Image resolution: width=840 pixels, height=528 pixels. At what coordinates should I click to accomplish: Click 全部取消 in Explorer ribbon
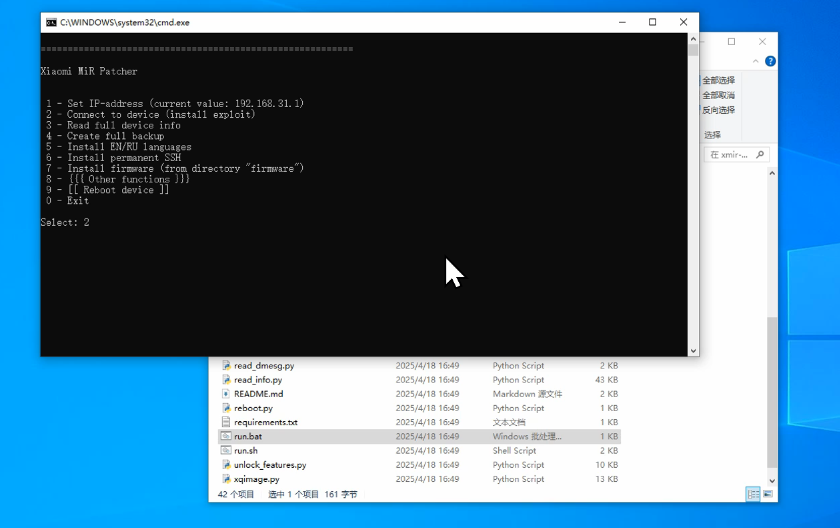point(718,95)
